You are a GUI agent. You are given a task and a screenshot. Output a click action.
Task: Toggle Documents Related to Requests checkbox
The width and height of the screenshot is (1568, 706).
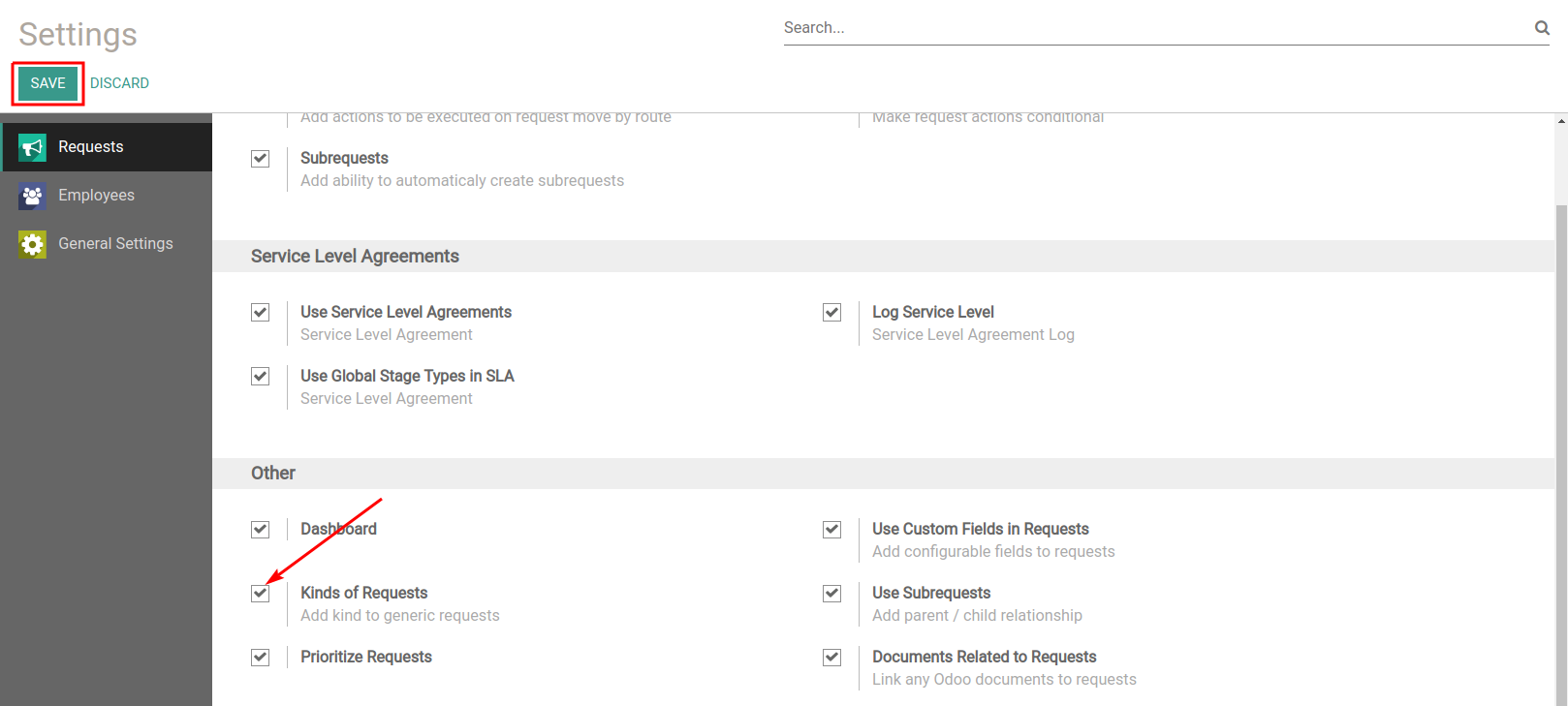pos(831,657)
